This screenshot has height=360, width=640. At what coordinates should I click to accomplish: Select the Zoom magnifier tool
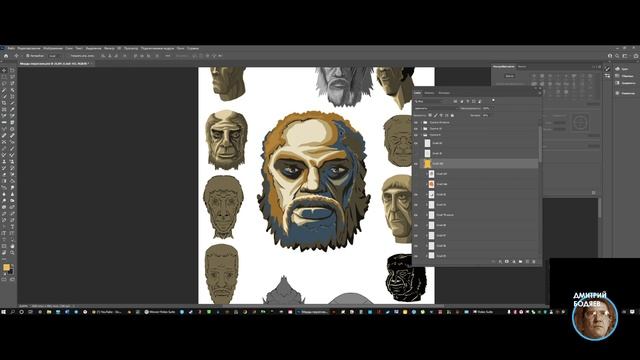tap(12, 253)
